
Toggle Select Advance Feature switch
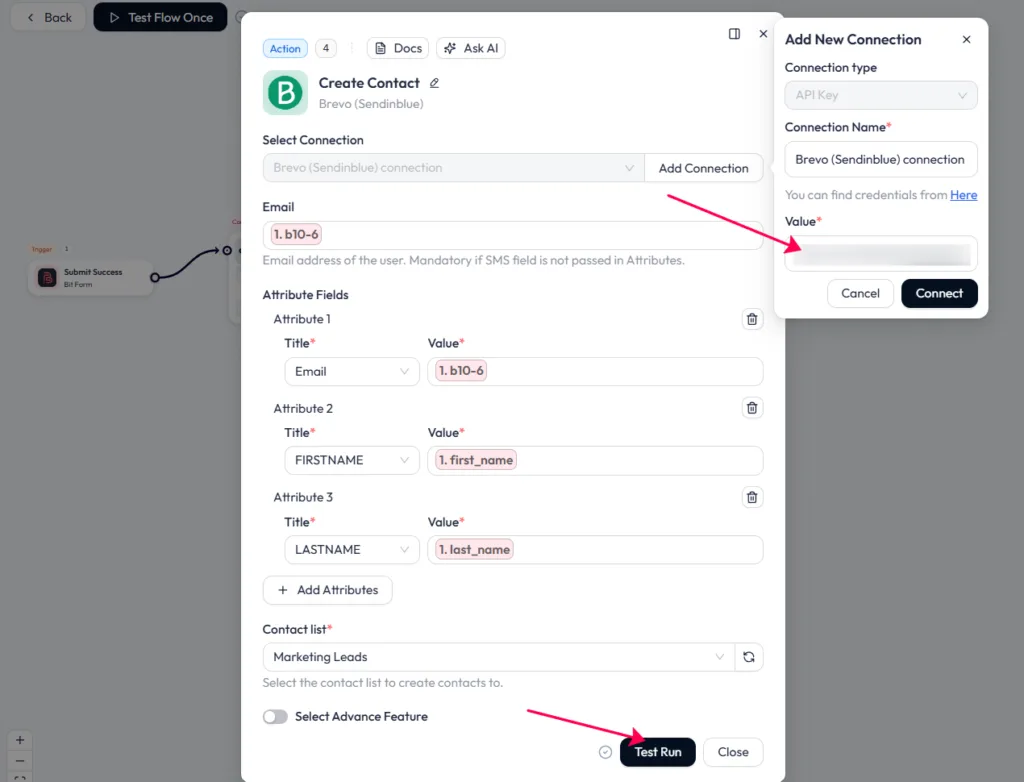click(x=275, y=717)
